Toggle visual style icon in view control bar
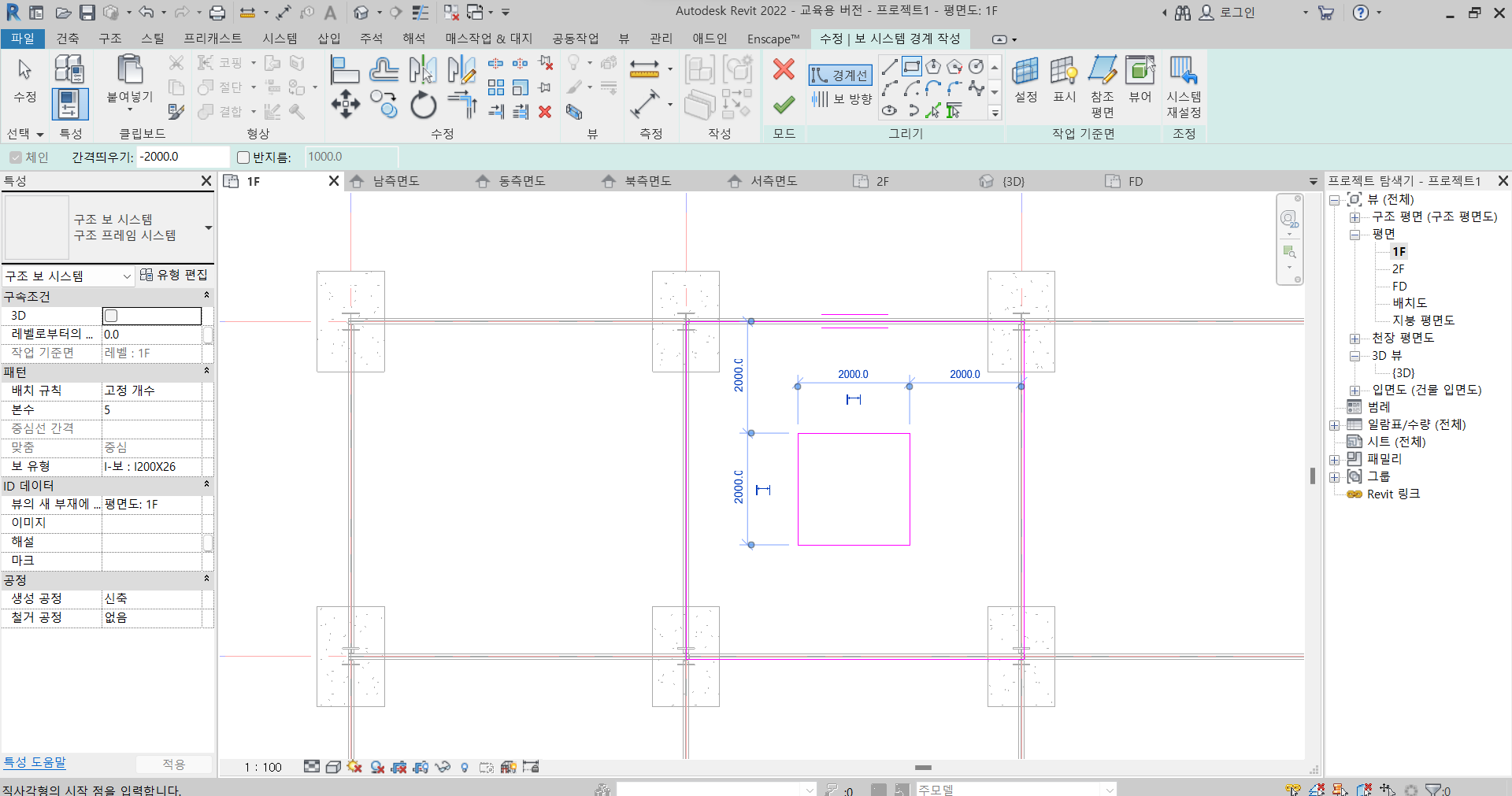The width and height of the screenshot is (1512, 796). (333, 767)
